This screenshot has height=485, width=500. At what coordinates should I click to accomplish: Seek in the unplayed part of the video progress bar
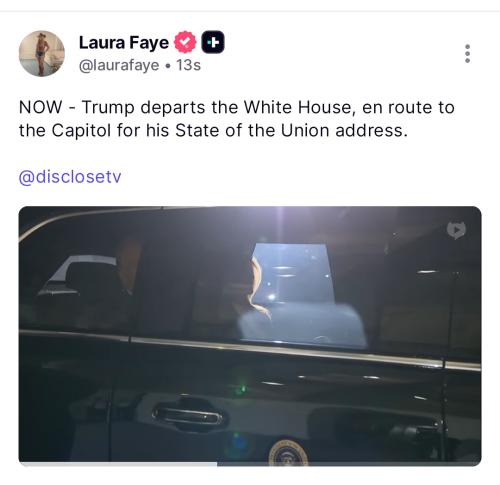[349, 464]
